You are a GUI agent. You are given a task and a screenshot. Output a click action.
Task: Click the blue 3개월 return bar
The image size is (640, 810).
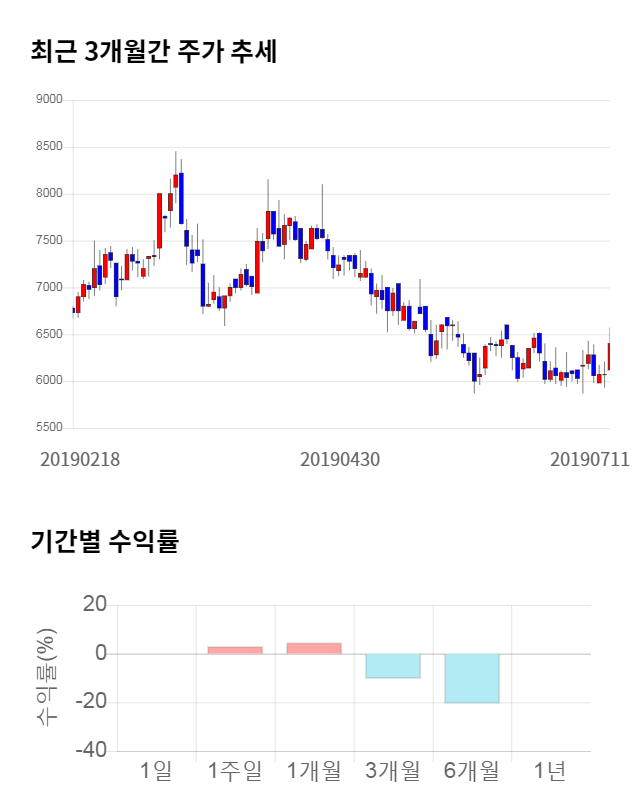(x=393, y=666)
